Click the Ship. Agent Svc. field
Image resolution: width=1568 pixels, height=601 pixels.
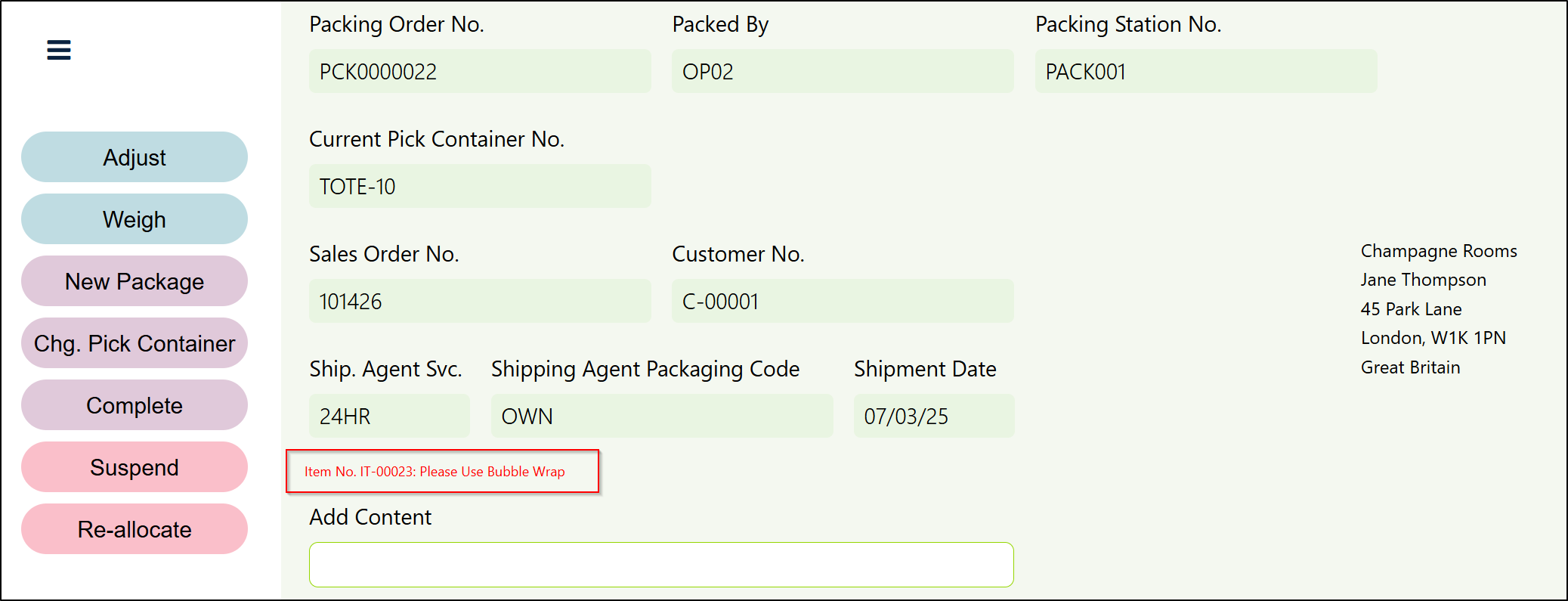pos(389,417)
